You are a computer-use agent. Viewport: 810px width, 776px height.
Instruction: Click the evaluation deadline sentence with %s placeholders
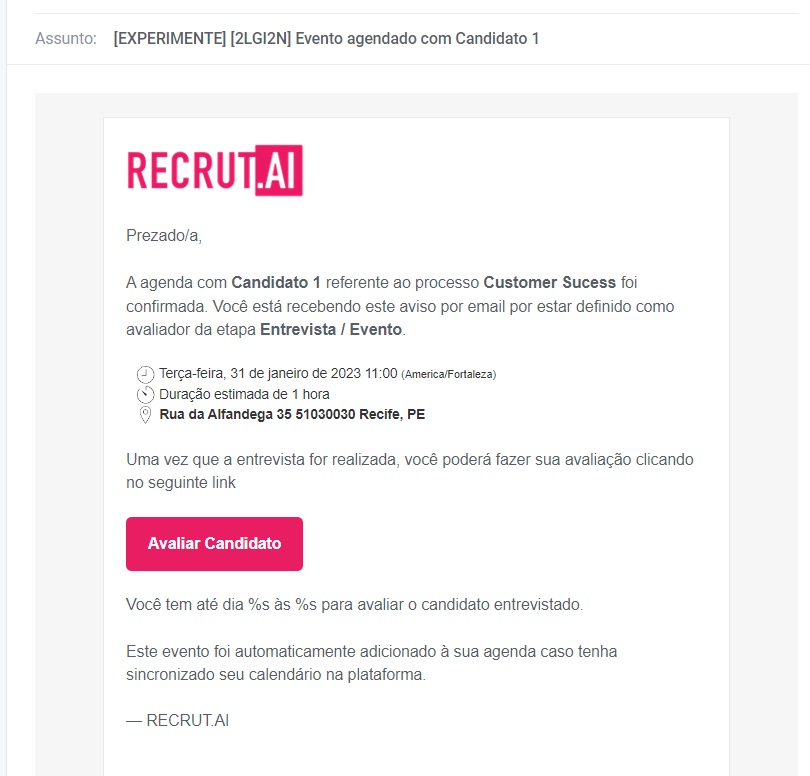point(354,605)
